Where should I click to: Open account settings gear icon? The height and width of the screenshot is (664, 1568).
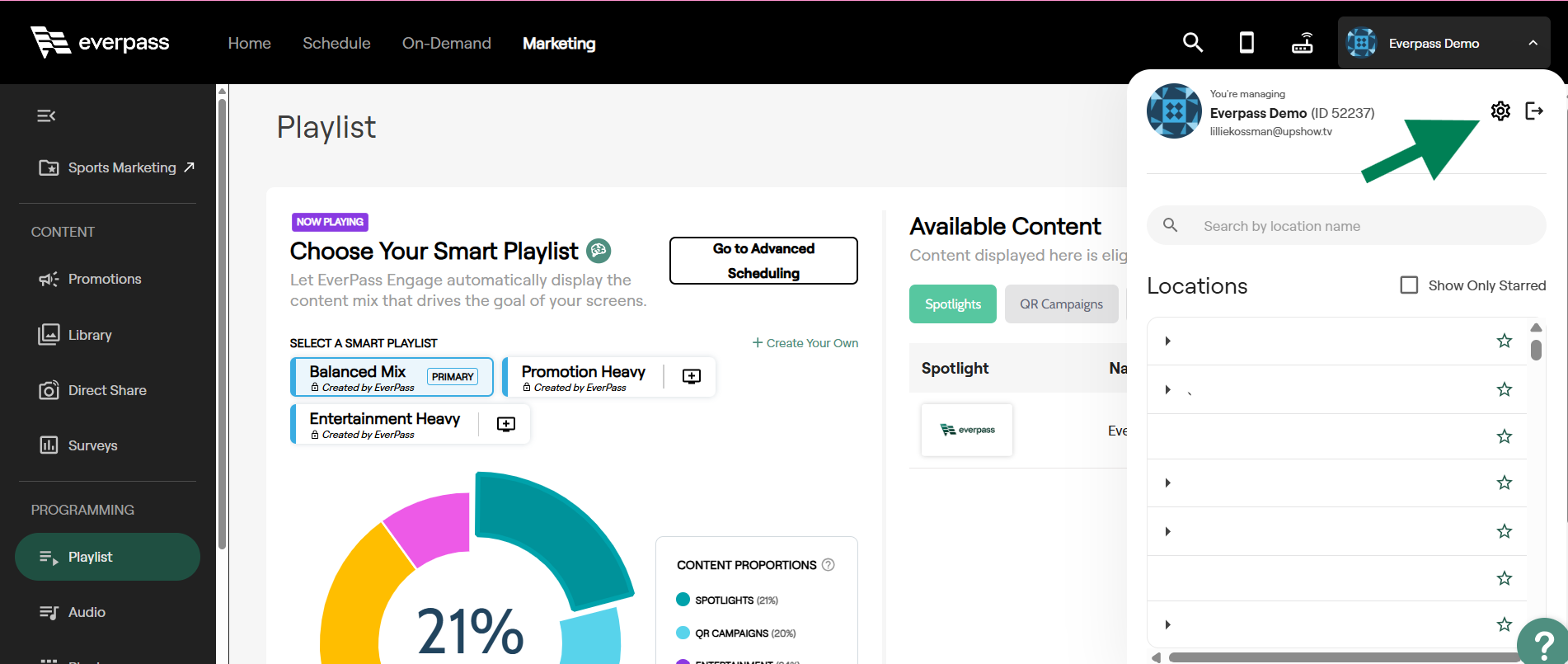point(1500,111)
